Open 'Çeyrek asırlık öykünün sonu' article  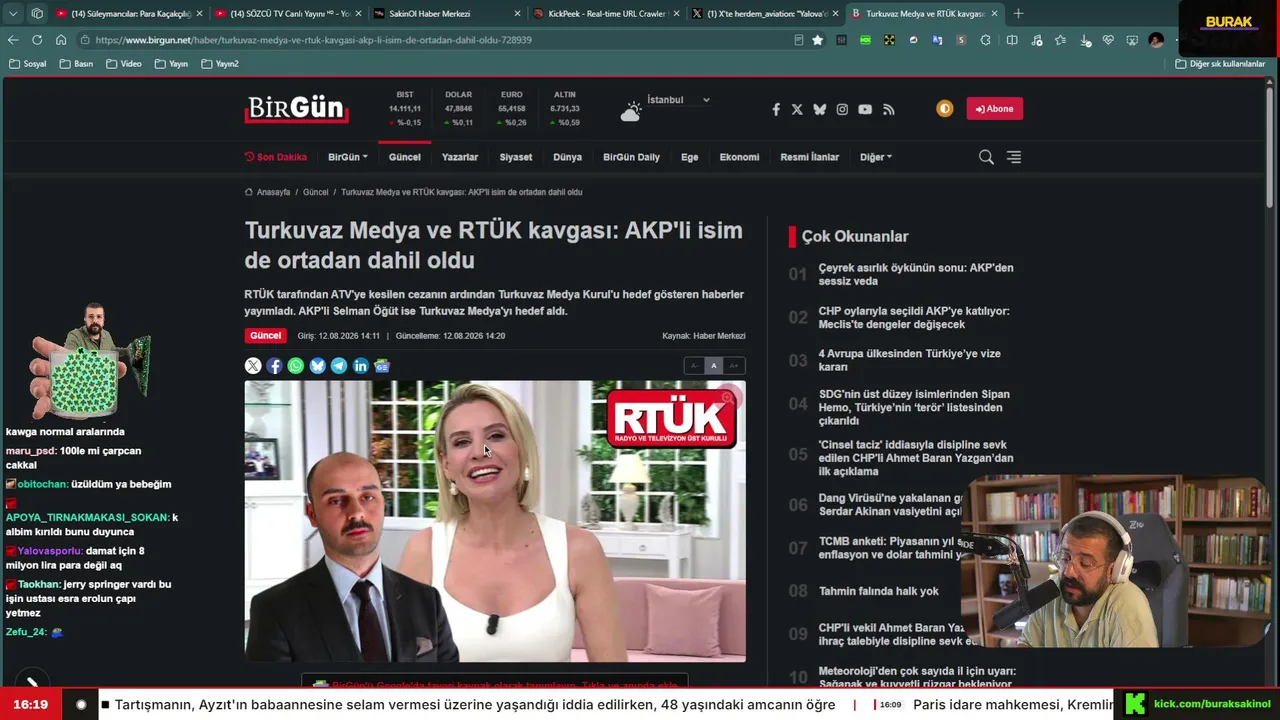(916, 275)
